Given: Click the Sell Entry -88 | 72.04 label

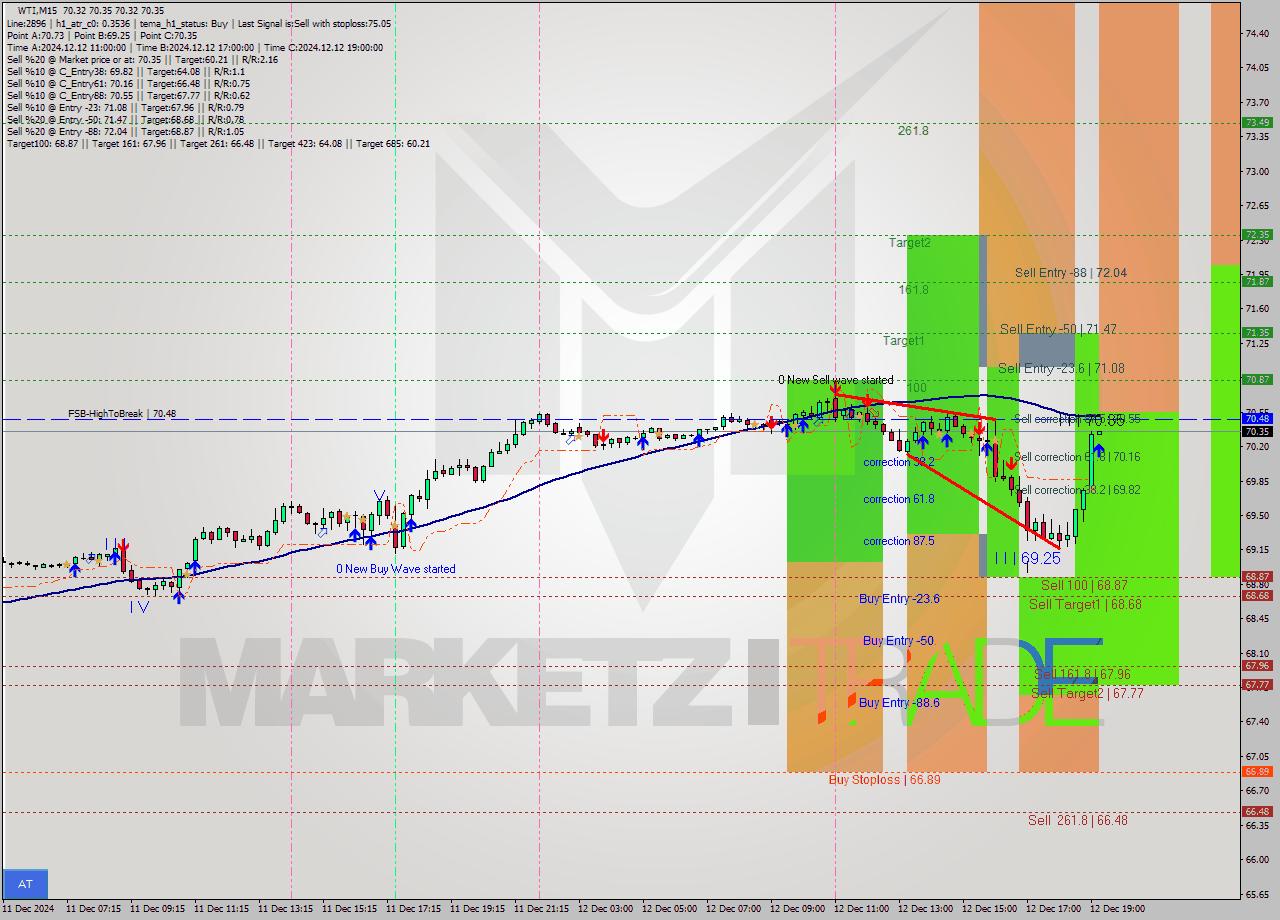Looking at the screenshot, I should pyautogui.click(x=1071, y=273).
